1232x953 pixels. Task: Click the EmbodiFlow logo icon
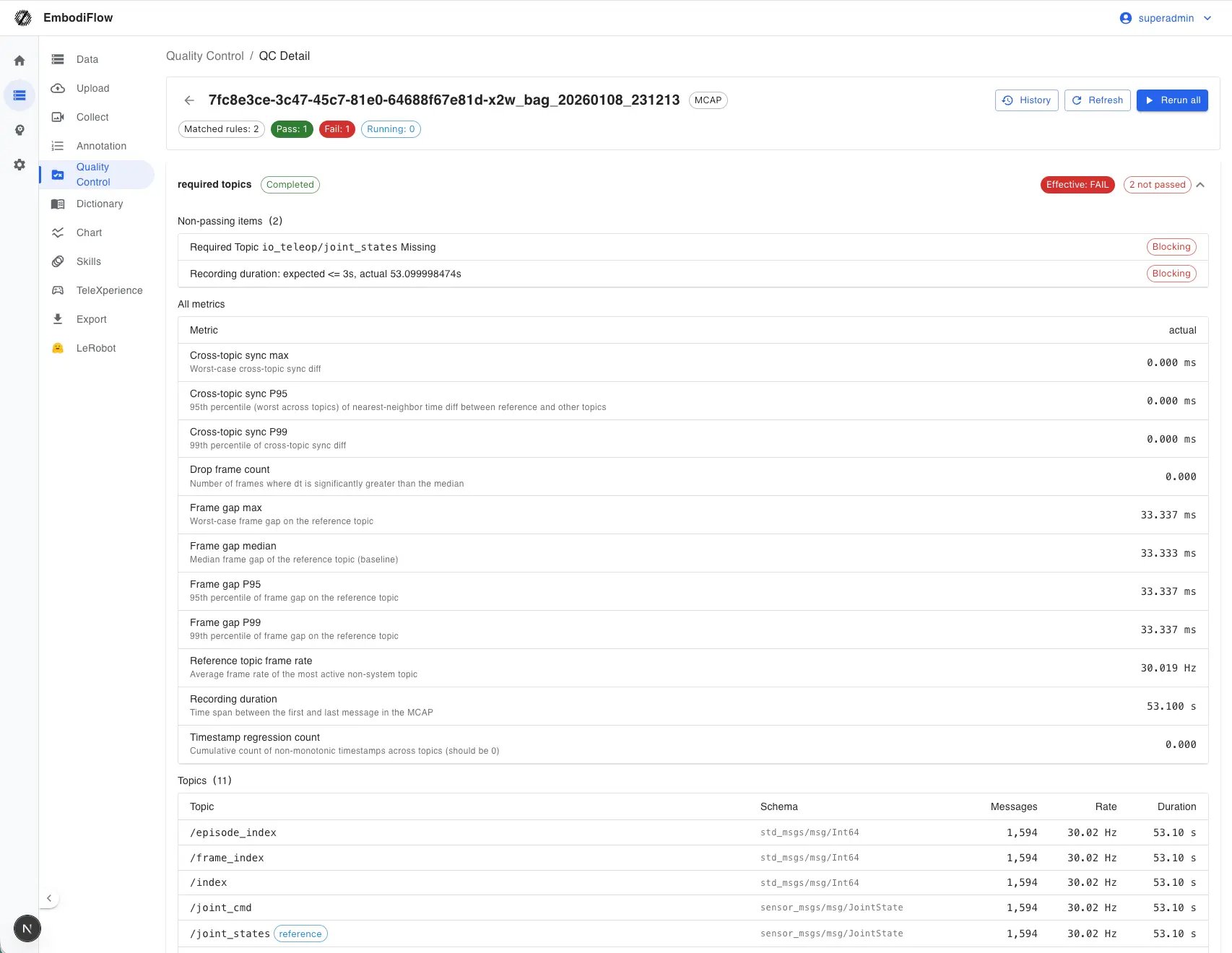tap(22, 17)
